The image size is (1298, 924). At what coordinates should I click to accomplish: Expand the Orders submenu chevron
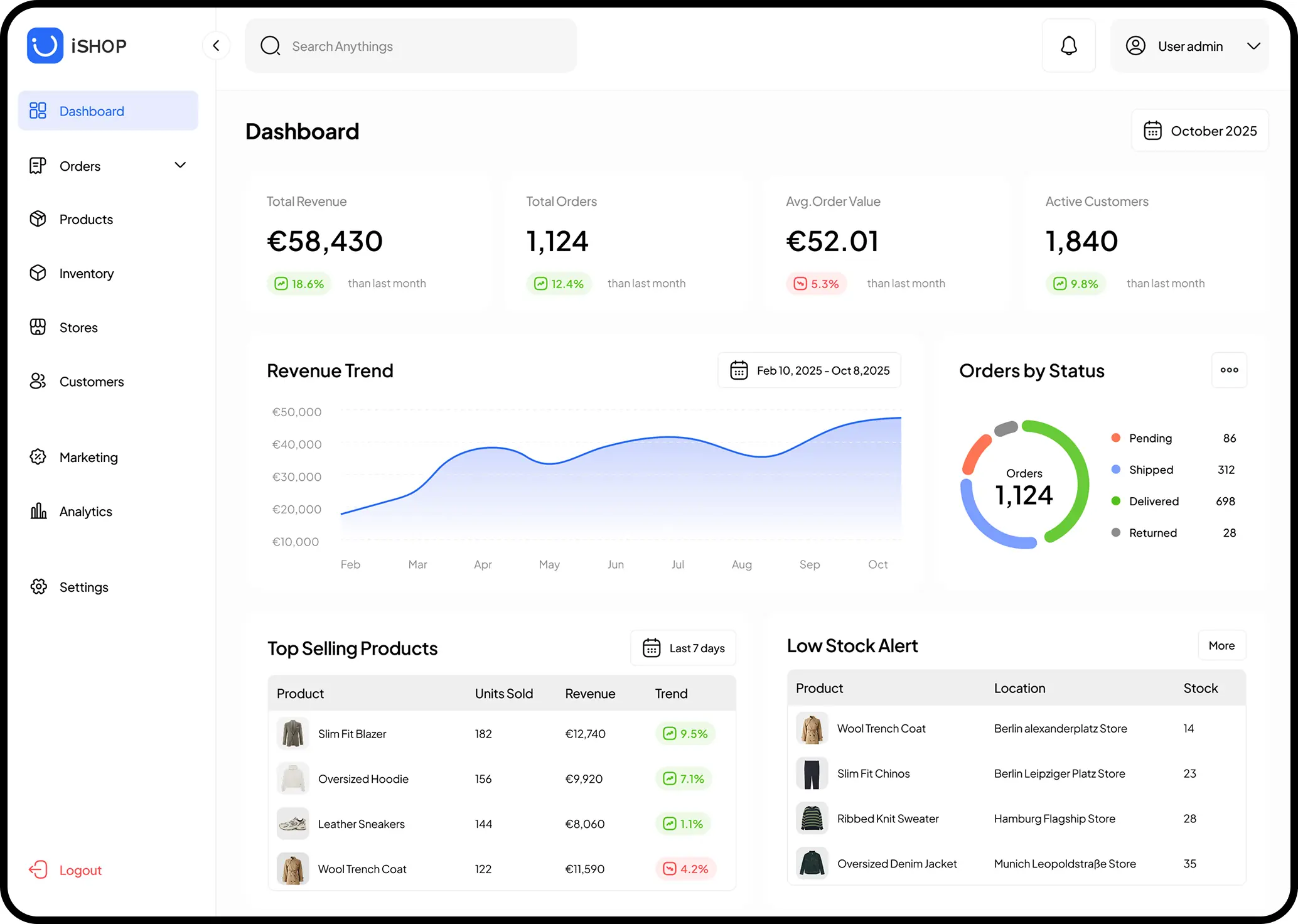180,166
